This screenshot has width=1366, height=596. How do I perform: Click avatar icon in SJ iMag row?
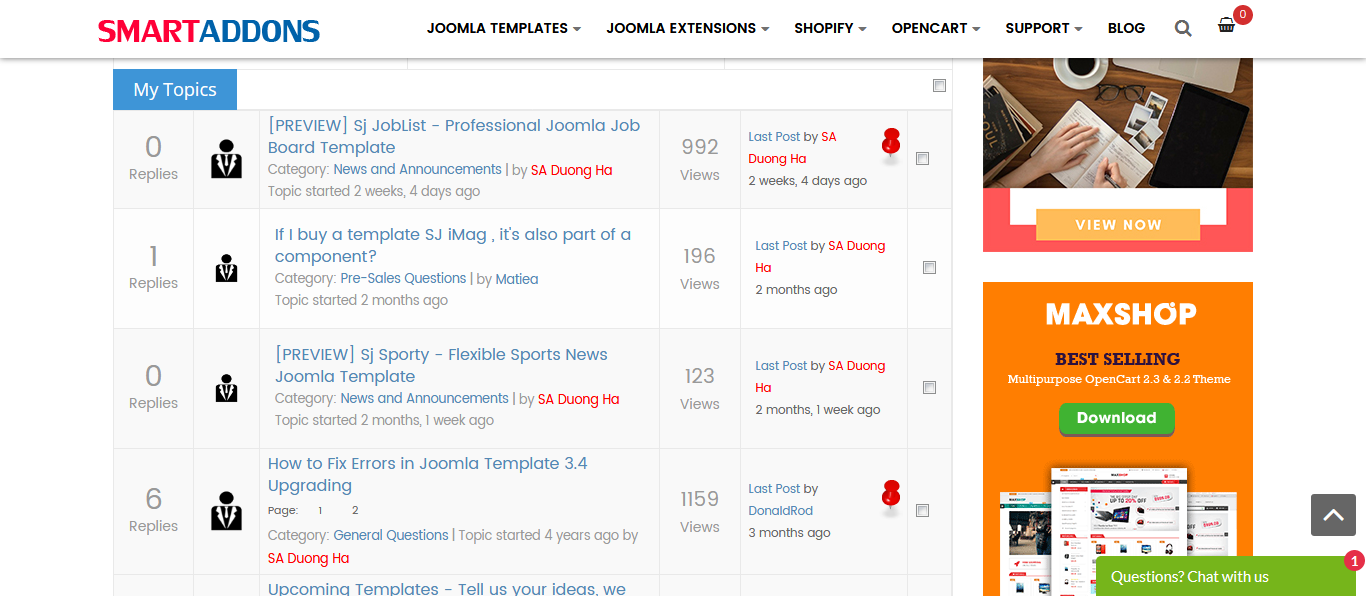pyautogui.click(x=227, y=268)
